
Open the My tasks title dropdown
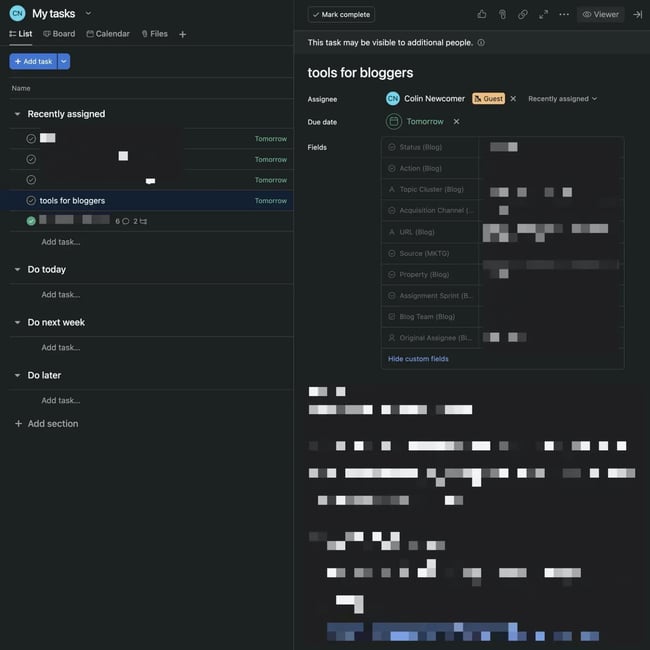(x=88, y=13)
